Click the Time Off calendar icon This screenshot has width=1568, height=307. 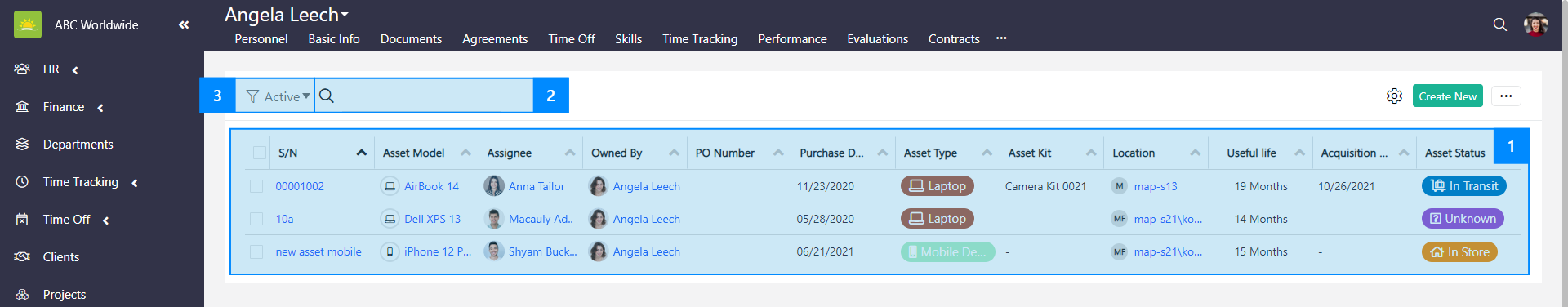click(22, 220)
